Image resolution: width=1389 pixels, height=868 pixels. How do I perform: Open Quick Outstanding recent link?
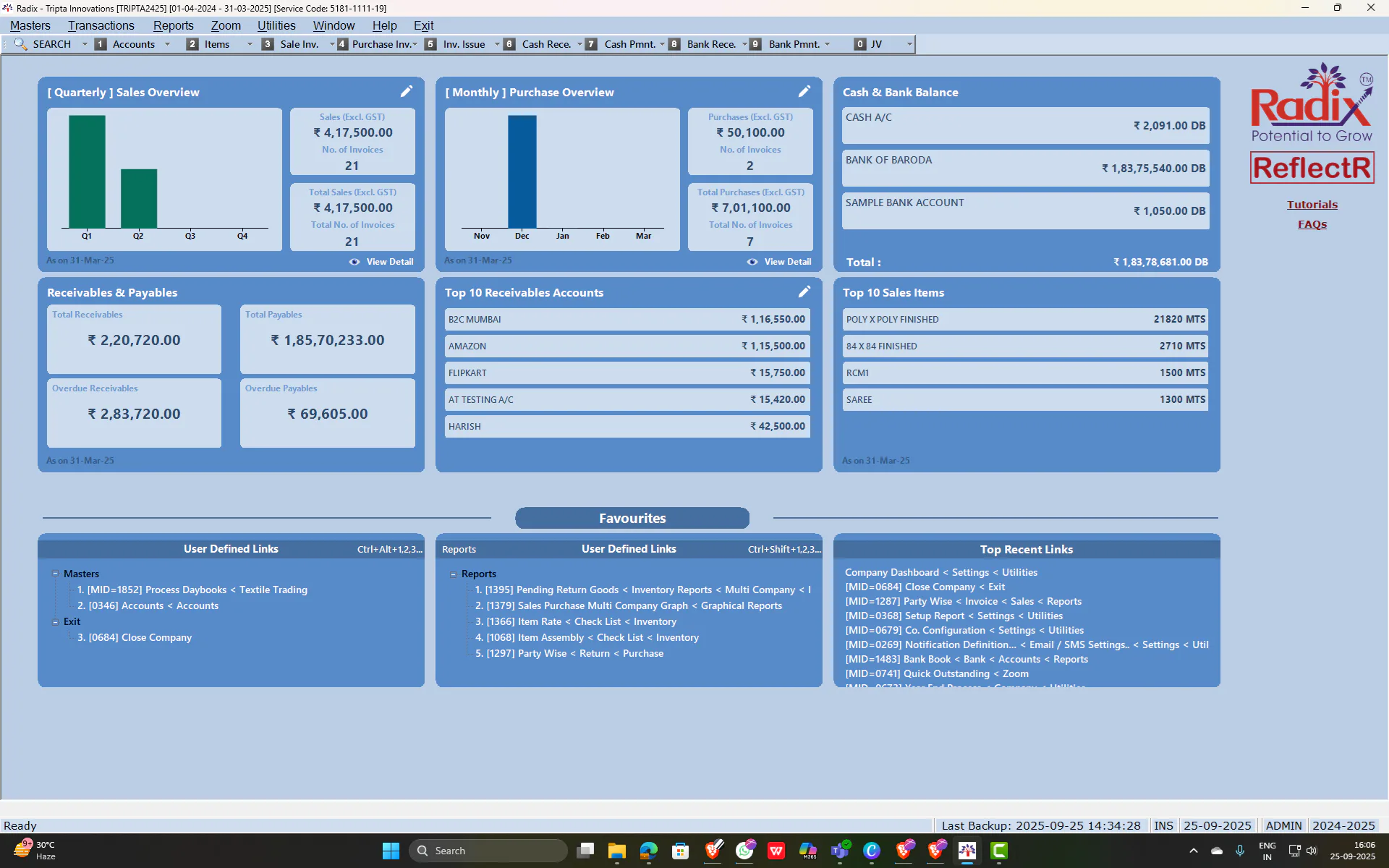[937, 673]
